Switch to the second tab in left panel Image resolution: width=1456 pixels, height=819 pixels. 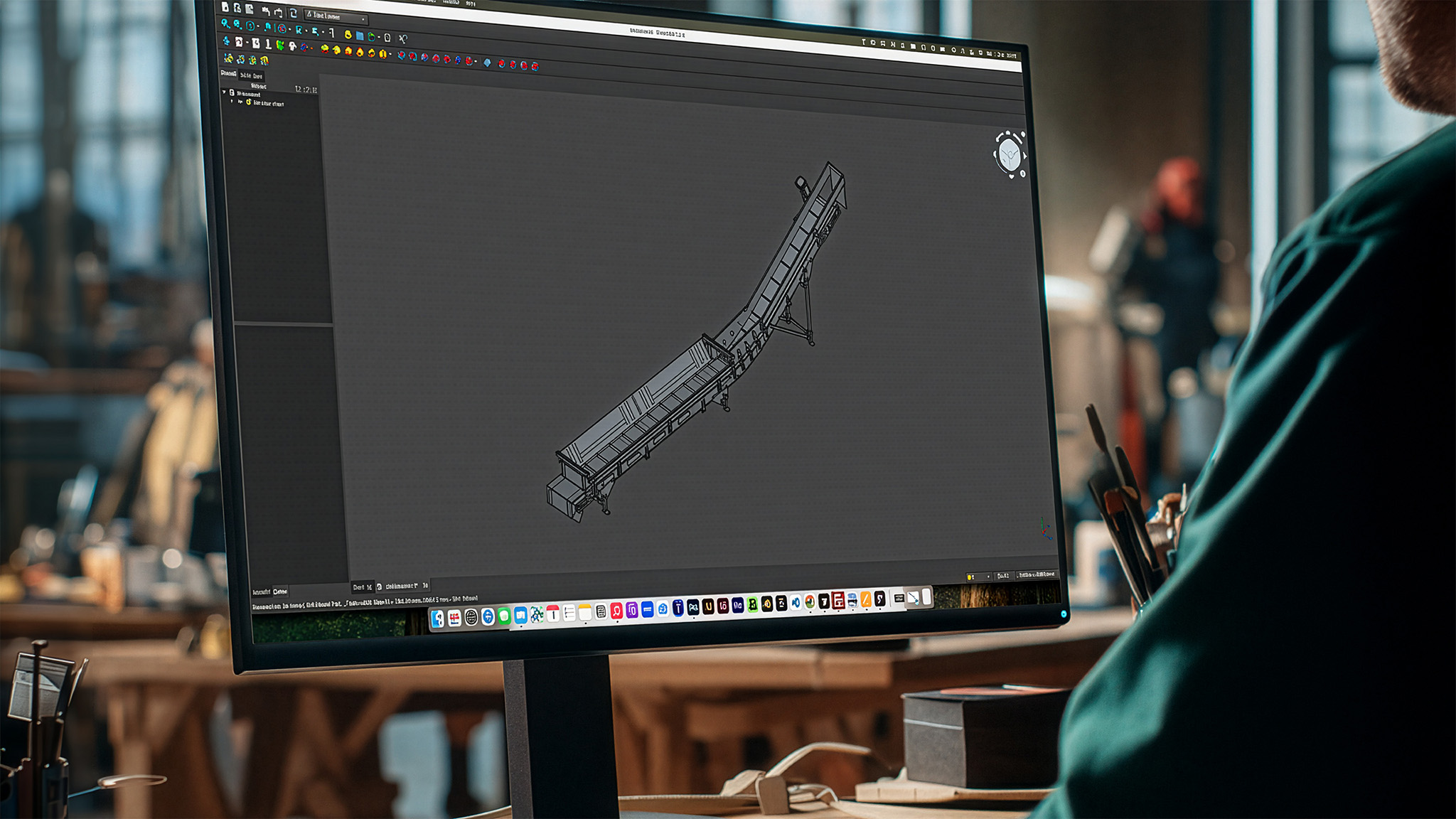point(252,75)
